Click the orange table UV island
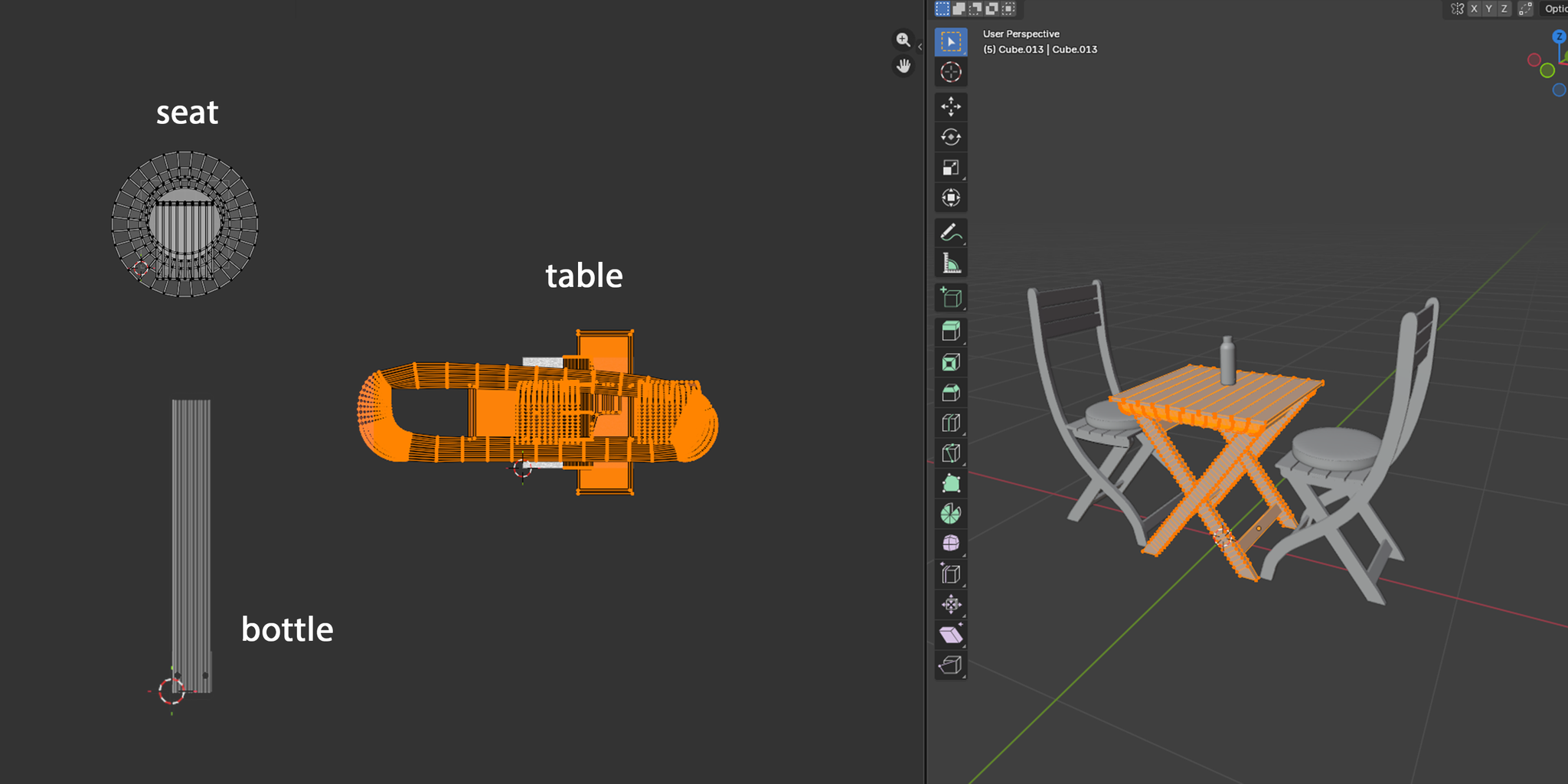This screenshot has width=1568, height=784. pos(537,413)
